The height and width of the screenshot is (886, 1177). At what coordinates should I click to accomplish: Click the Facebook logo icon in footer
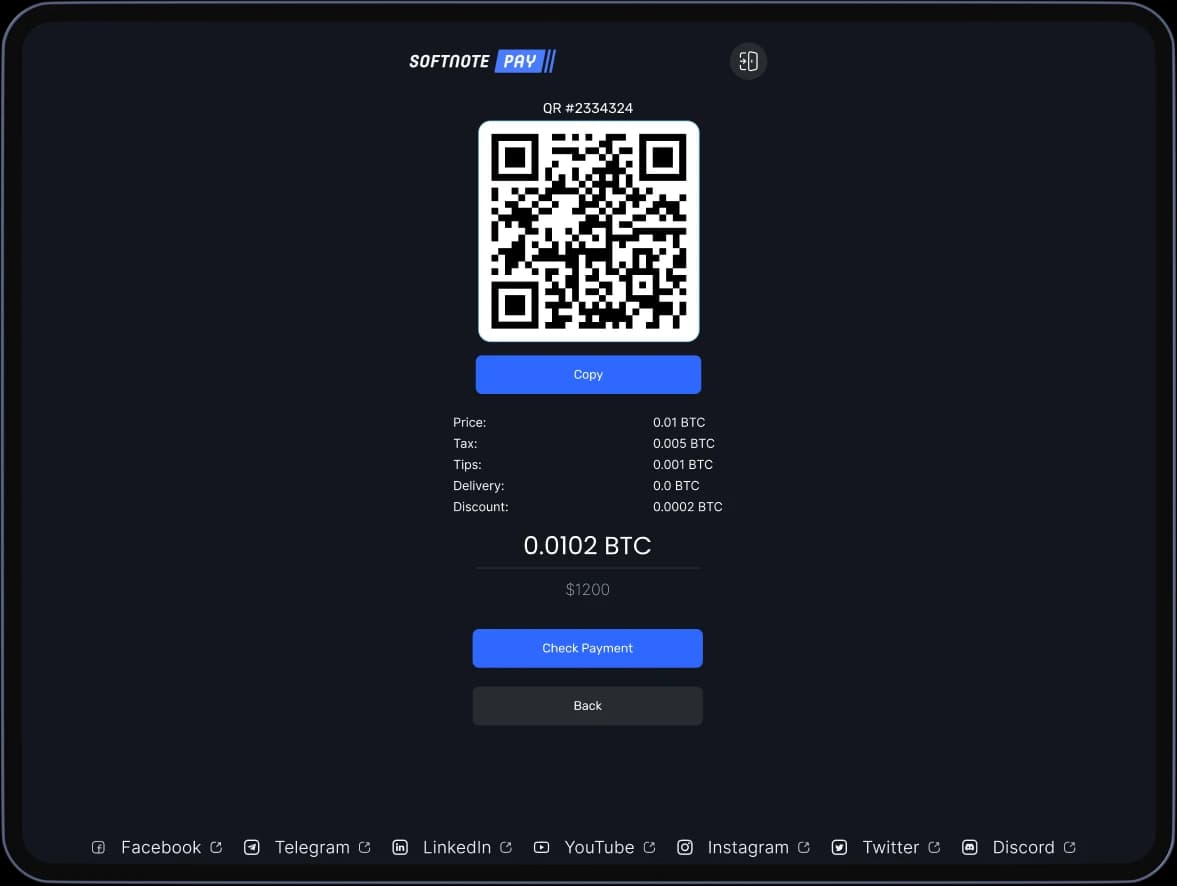99,848
